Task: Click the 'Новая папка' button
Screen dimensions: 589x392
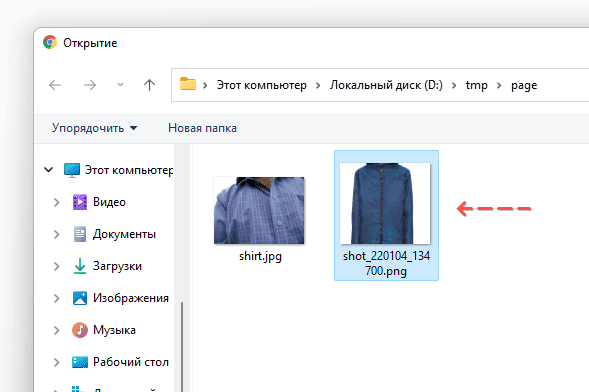Action: [202, 128]
